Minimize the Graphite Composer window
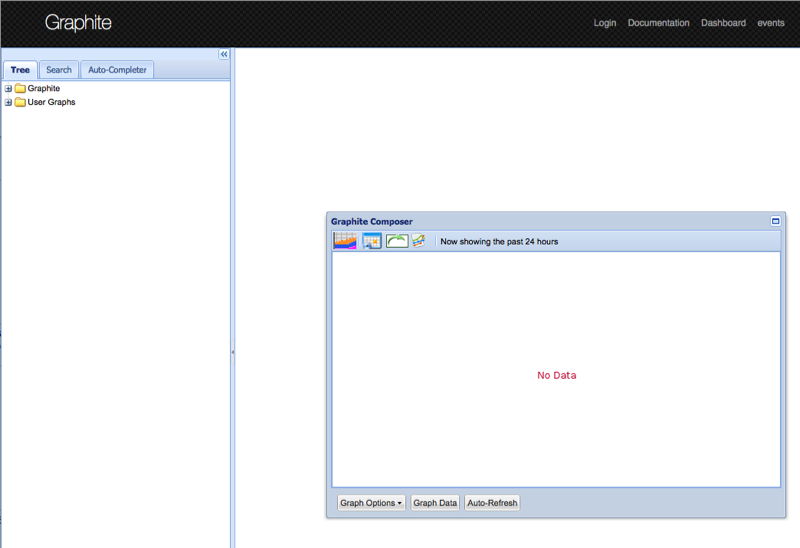Image resolution: width=800 pixels, height=548 pixels. pyautogui.click(x=775, y=221)
